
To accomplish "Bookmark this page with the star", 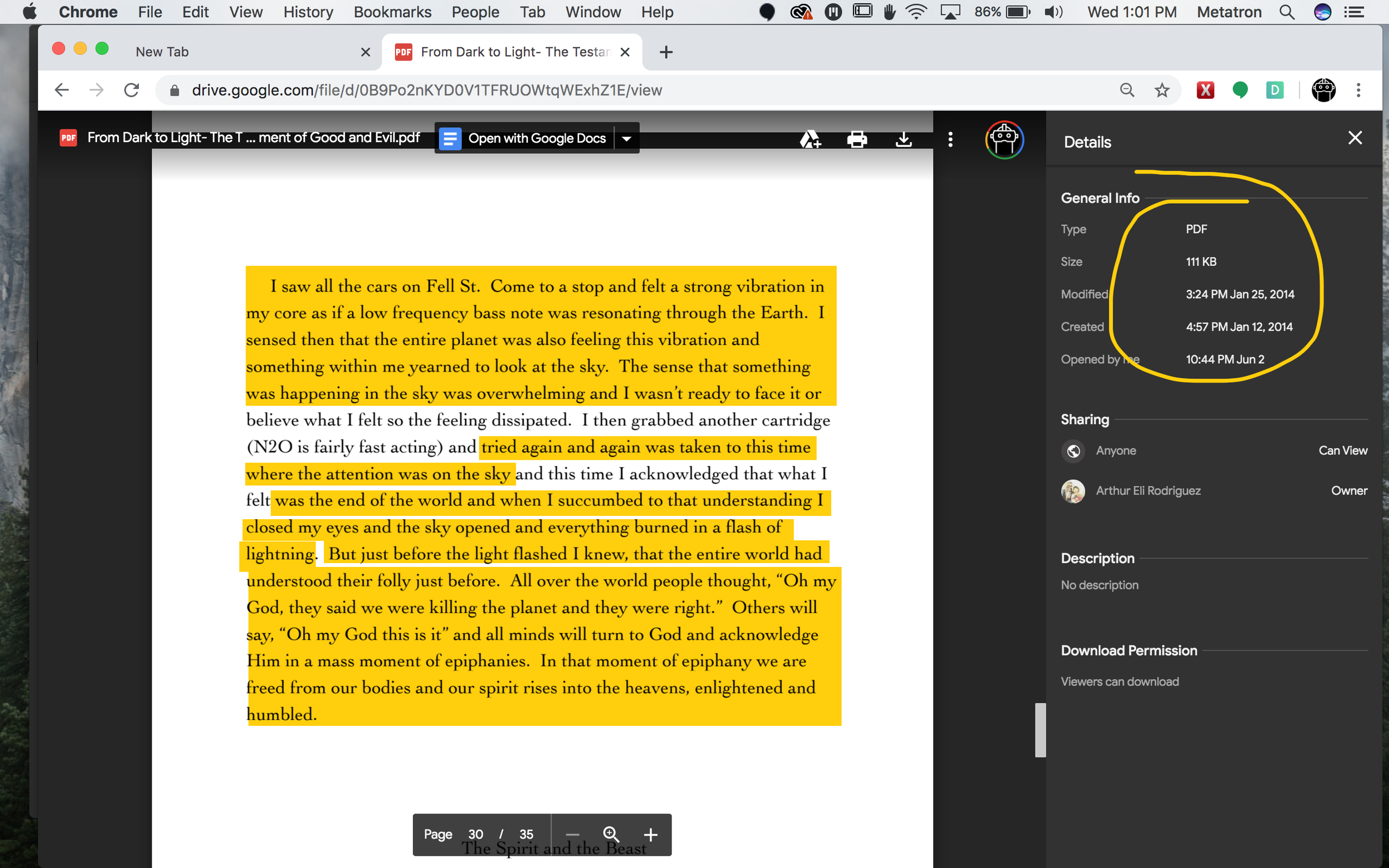I will click(1162, 90).
